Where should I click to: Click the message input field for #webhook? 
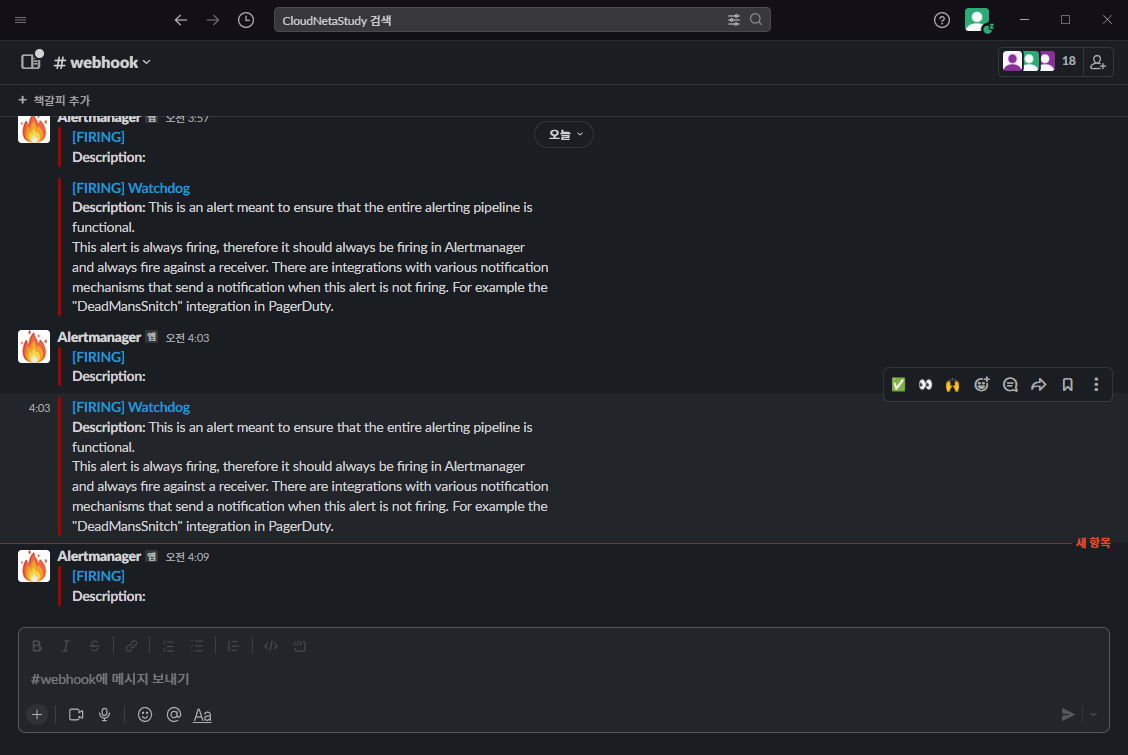click(560, 679)
